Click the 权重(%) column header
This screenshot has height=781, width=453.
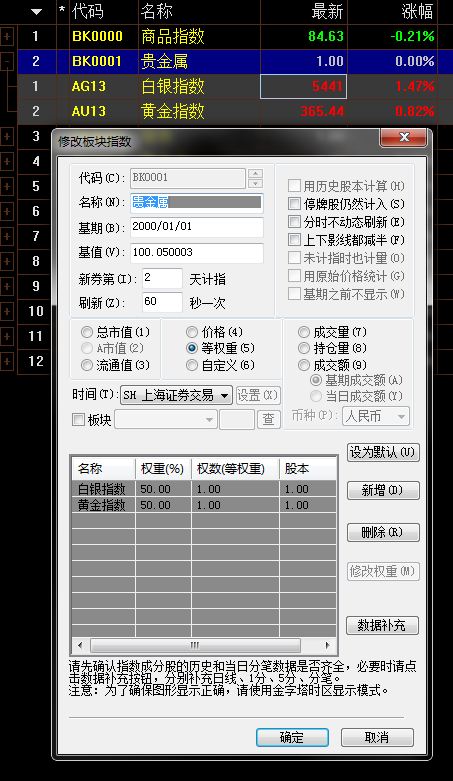(162, 469)
